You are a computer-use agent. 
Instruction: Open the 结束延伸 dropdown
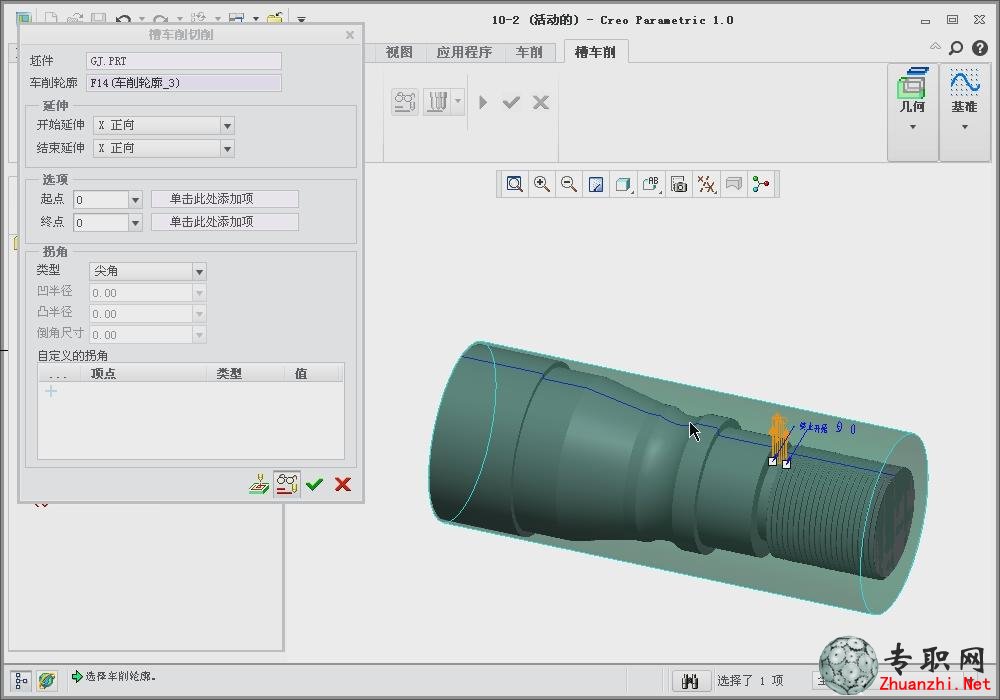click(x=227, y=149)
